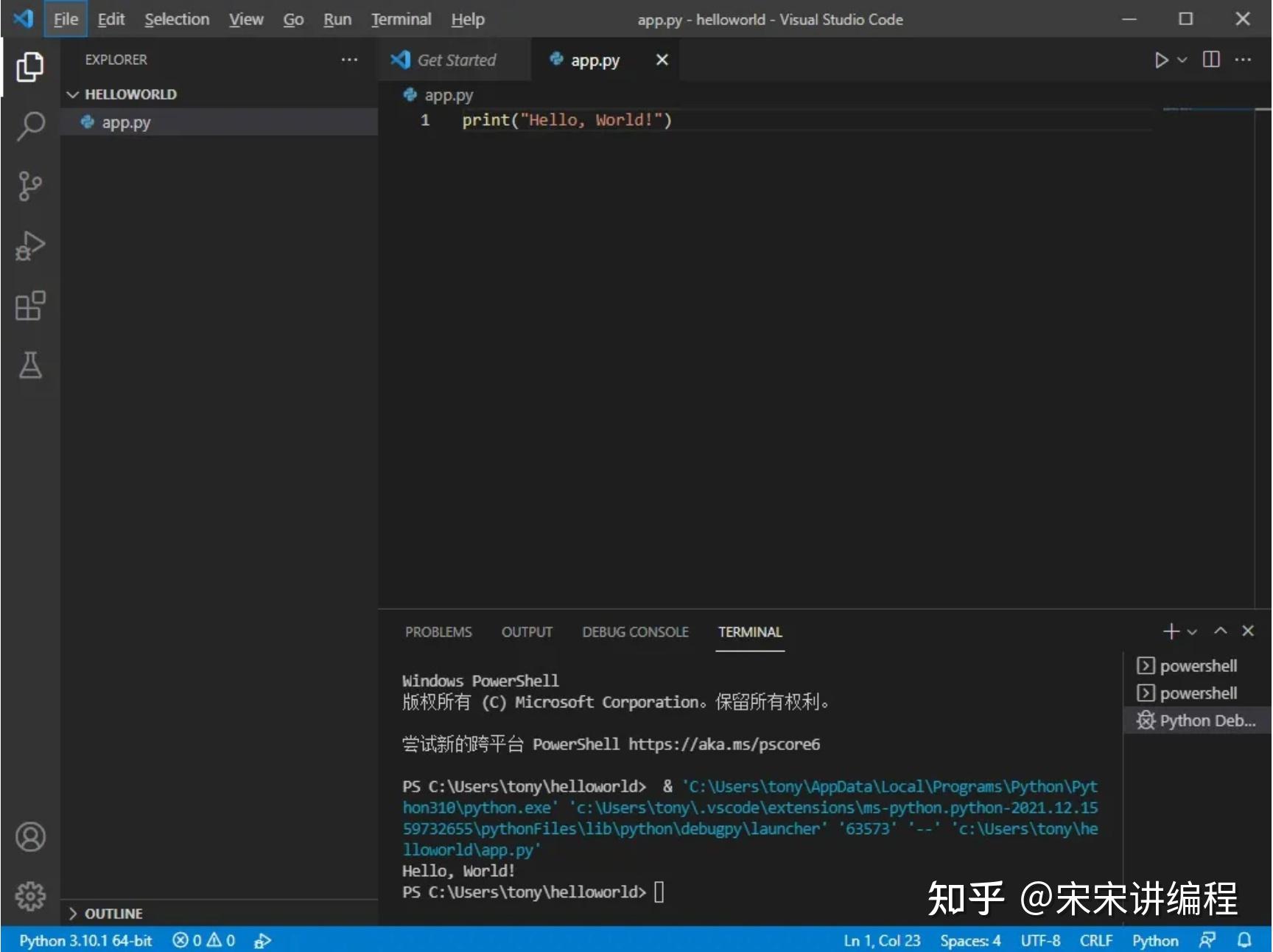Viewport: 1273px width, 952px height.
Task: Open the Terminal menu
Action: (400, 19)
